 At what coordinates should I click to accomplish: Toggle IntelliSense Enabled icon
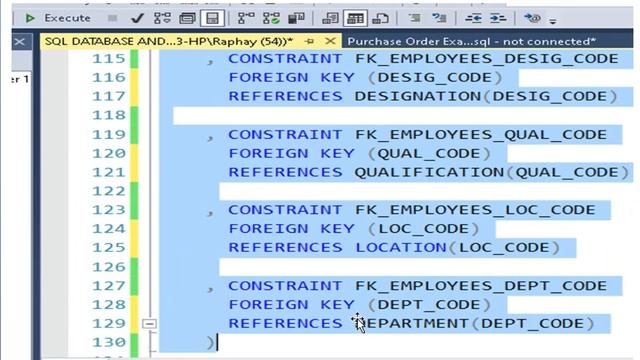pyautogui.click(x=212, y=18)
